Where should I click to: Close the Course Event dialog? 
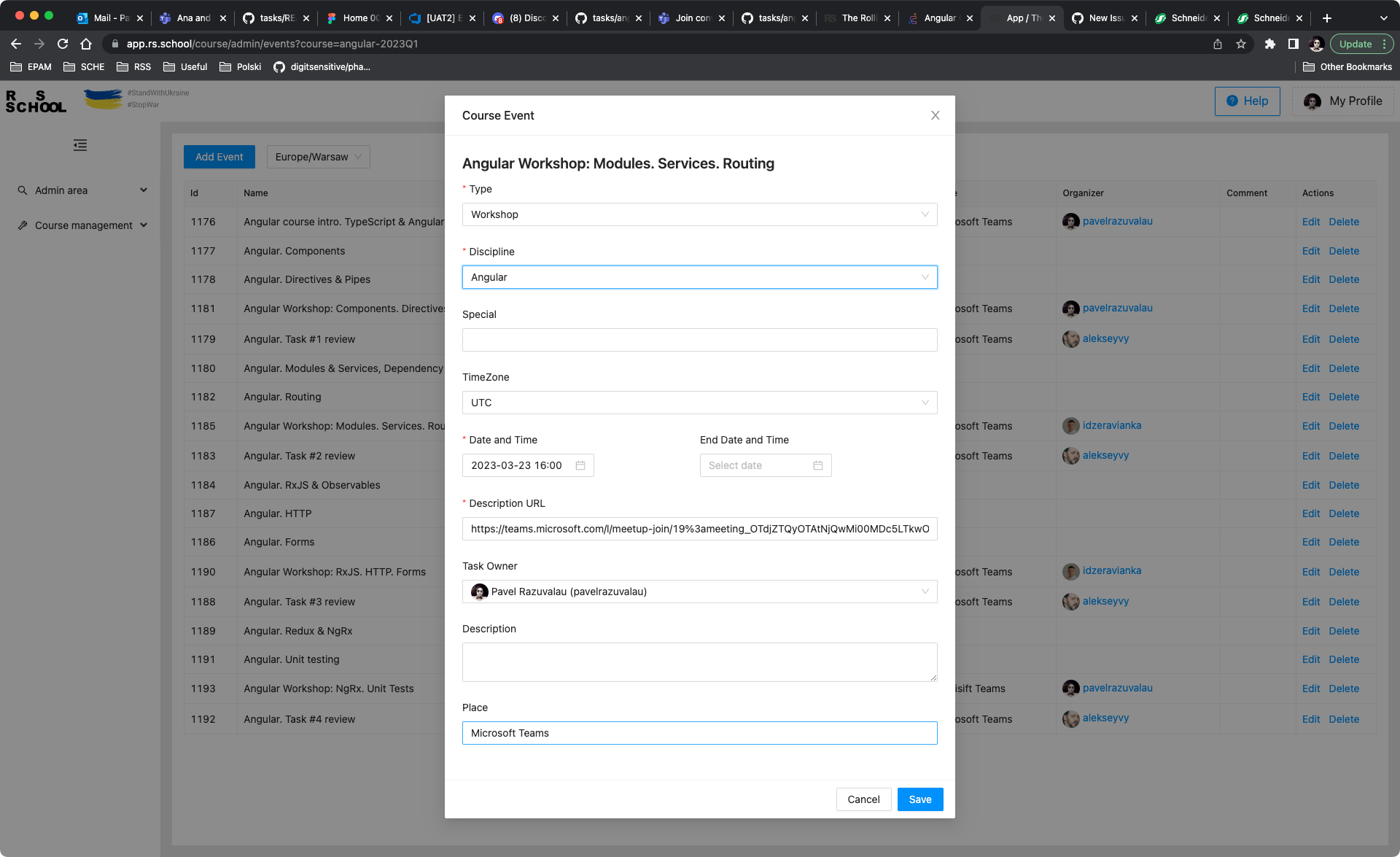[935, 115]
